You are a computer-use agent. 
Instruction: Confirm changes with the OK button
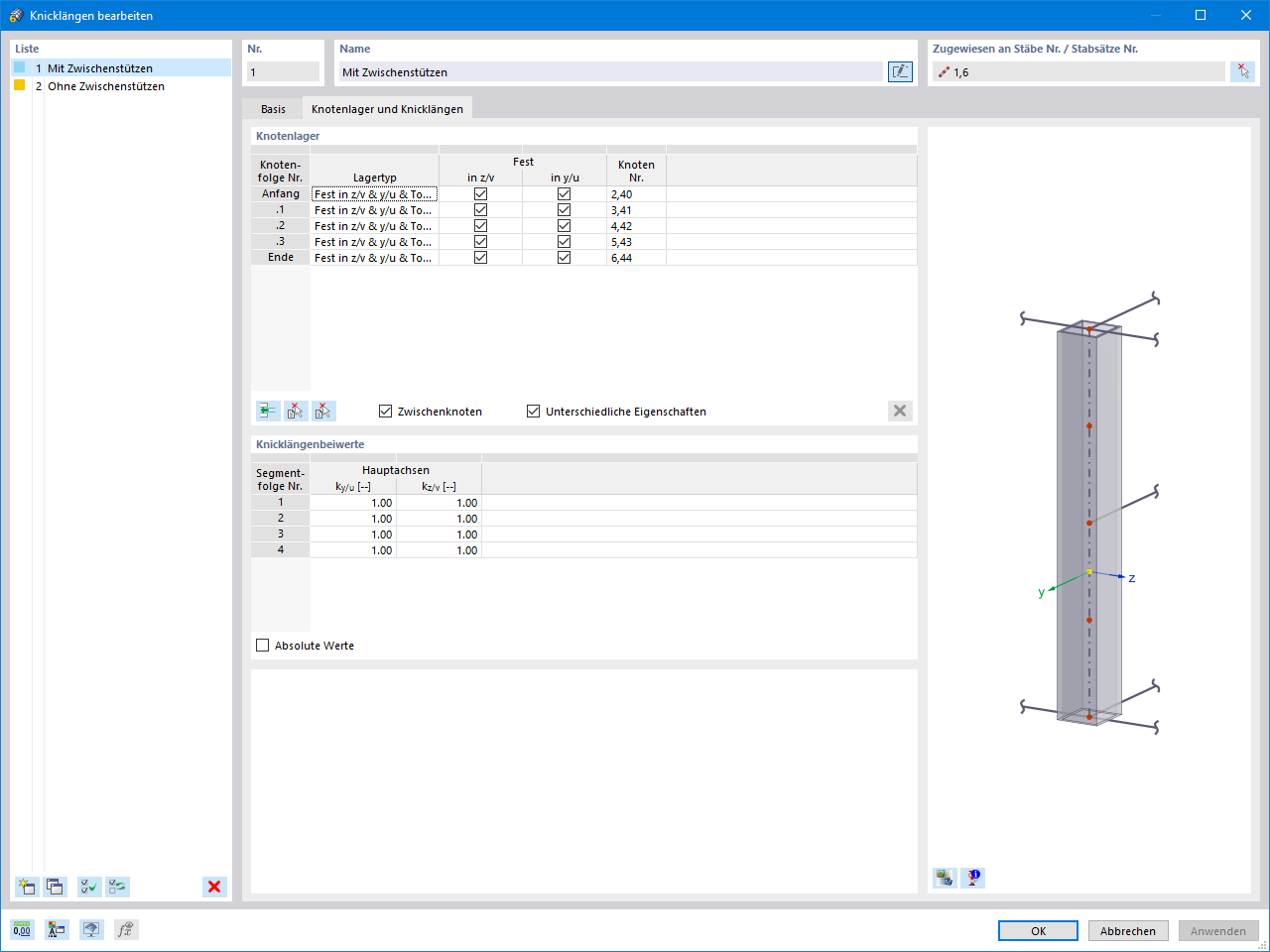coord(1038,930)
